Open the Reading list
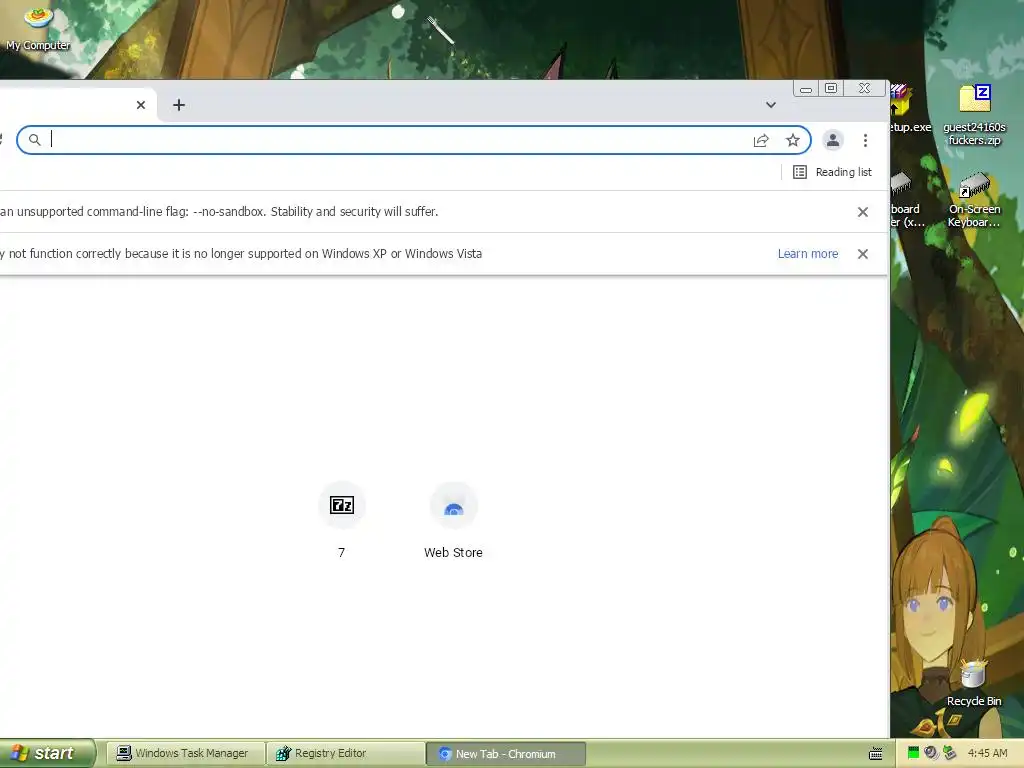Image resolution: width=1024 pixels, height=768 pixels. tap(833, 172)
